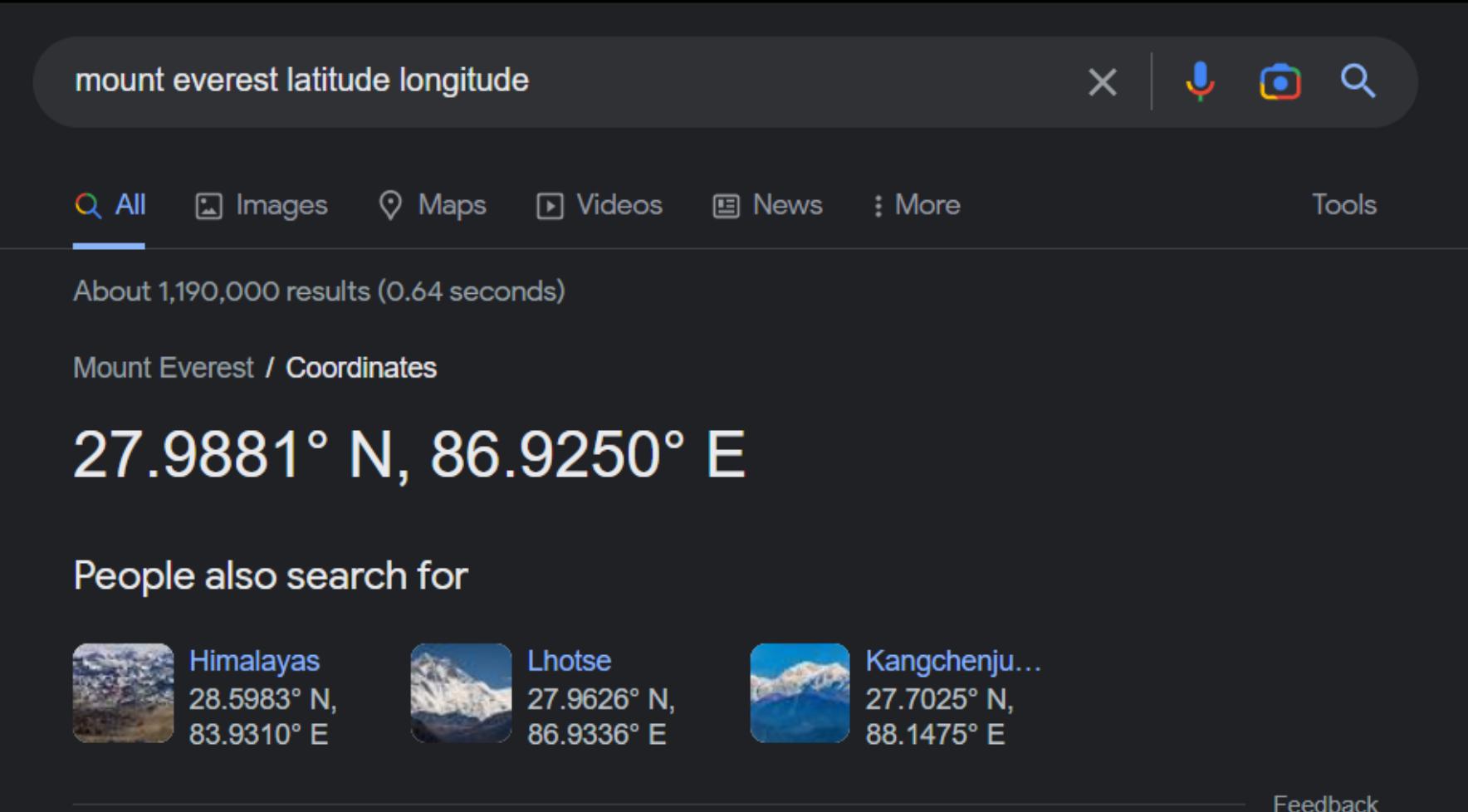
Task: Click the Himalayas thumbnail image
Action: (123, 693)
